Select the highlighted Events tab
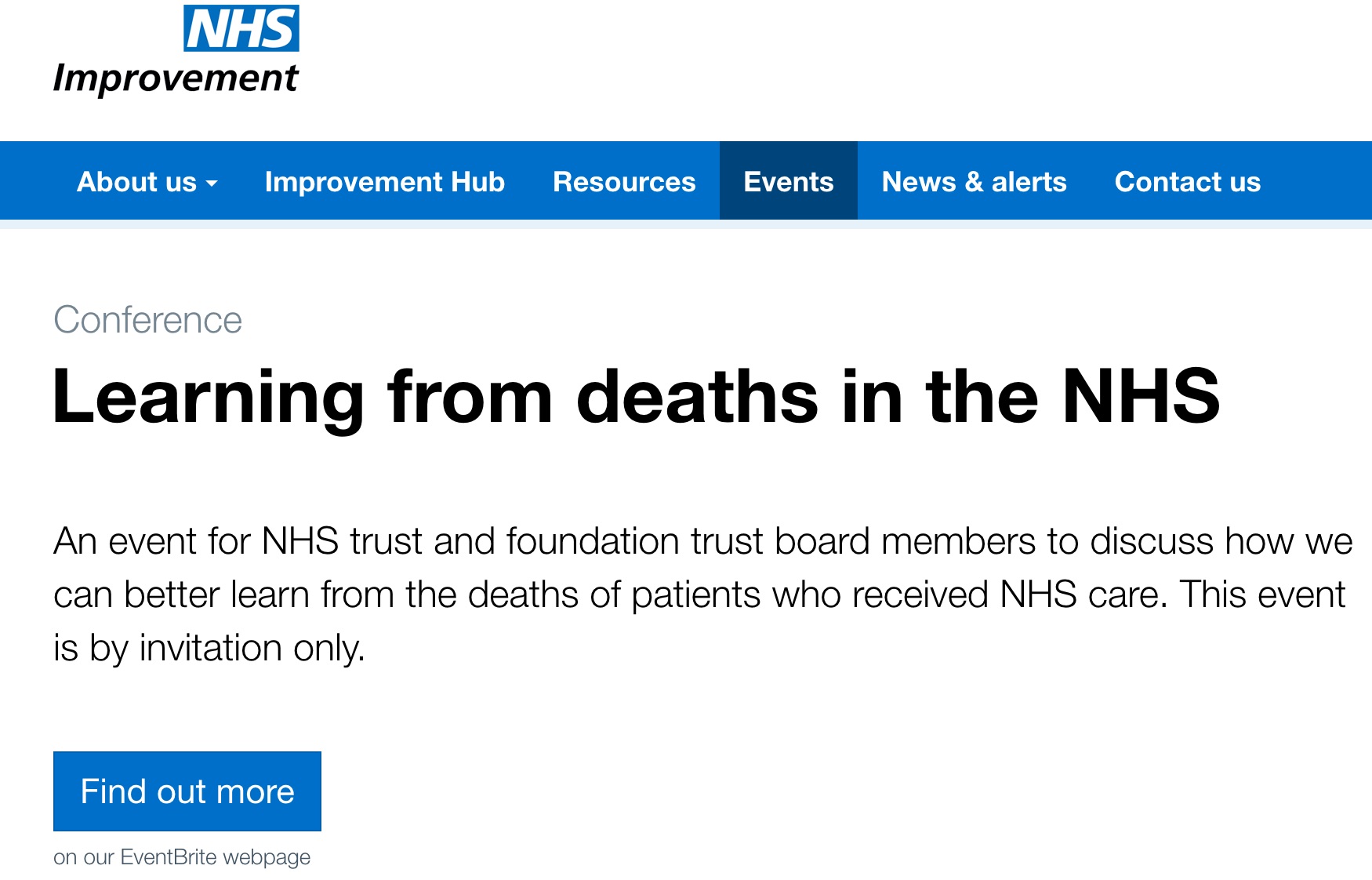This screenshot has width=1372, height=880. [x=788, y=182]
